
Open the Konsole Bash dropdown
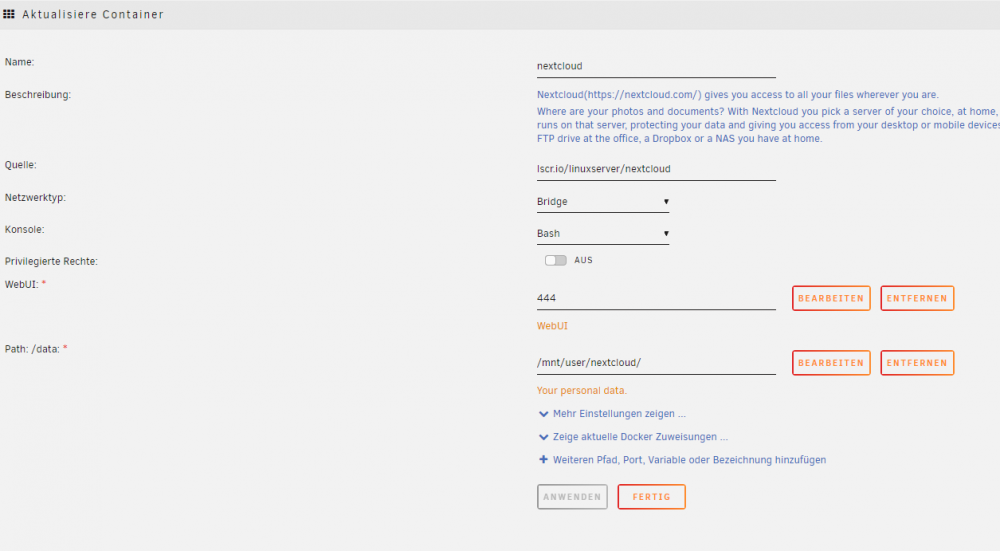[x=603, y=233]
